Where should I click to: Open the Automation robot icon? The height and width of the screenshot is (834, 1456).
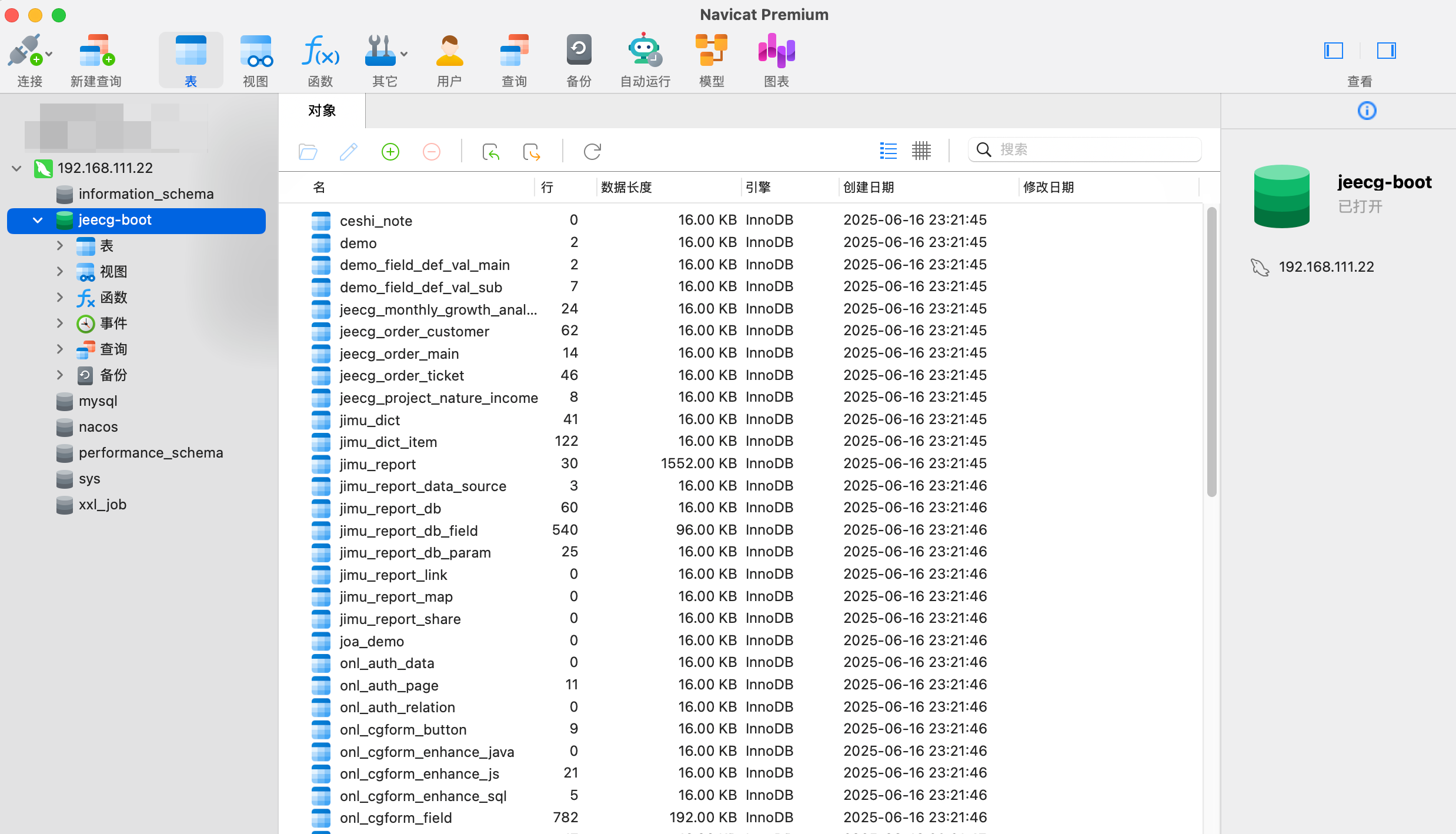(645, 52)
